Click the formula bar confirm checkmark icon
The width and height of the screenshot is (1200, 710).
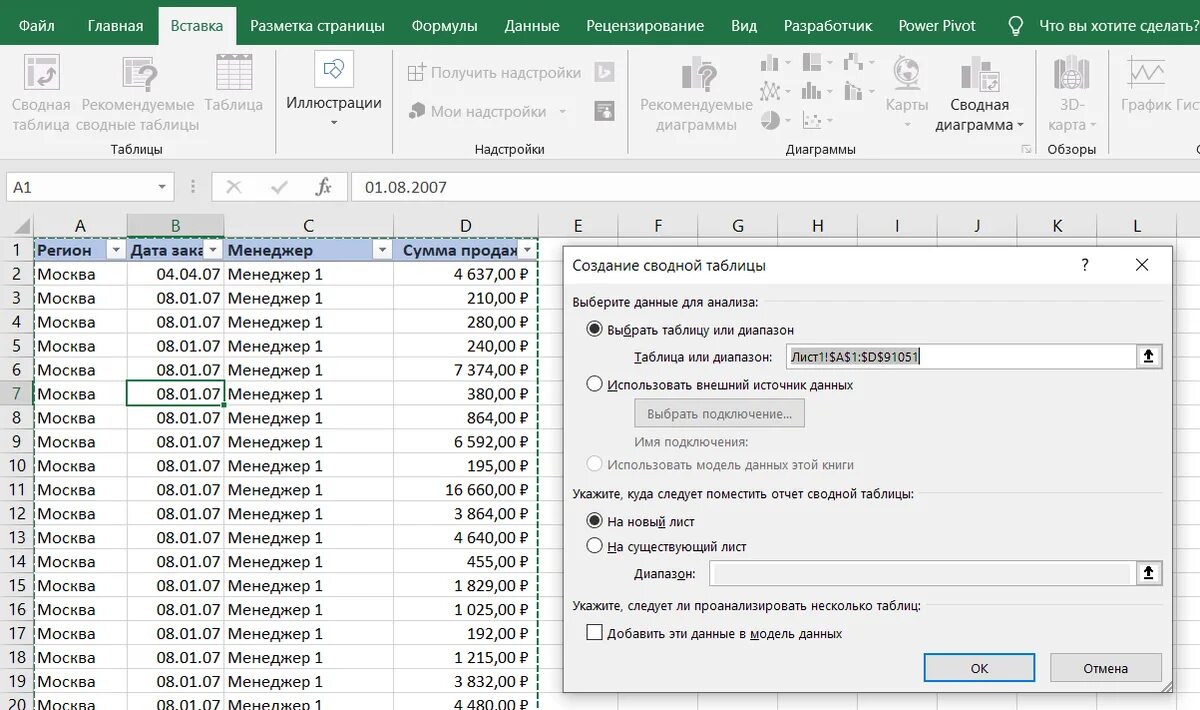point(279,187)
